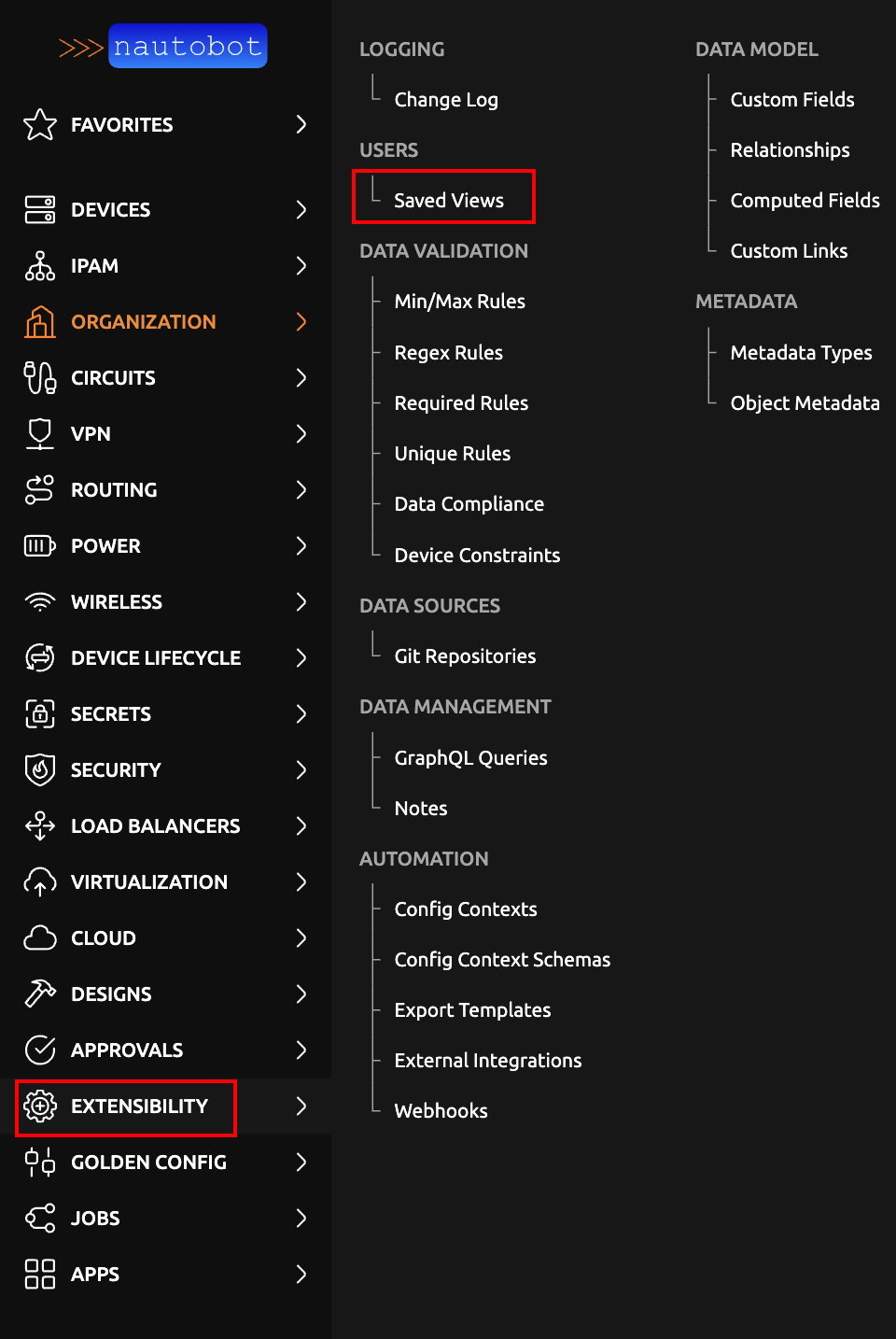Click the Cloud icon in sidebar
The height and width of the screenshot is (1339, 896).
coord(40,938)
